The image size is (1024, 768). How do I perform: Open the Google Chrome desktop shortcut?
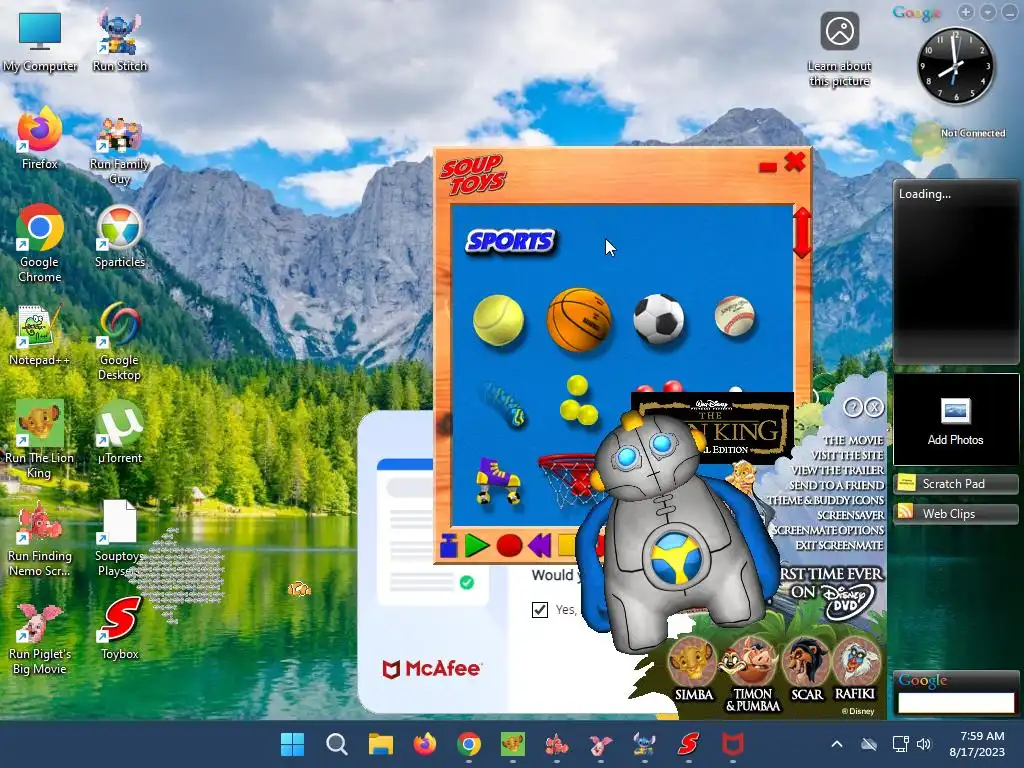40,244
